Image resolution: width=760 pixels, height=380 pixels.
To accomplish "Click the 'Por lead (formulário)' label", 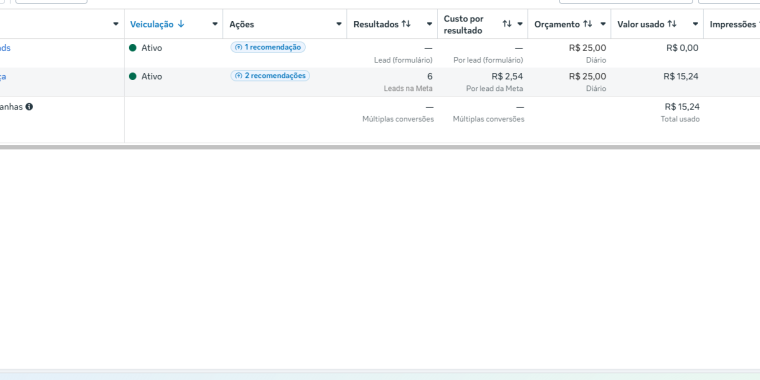I will point(488,61).
